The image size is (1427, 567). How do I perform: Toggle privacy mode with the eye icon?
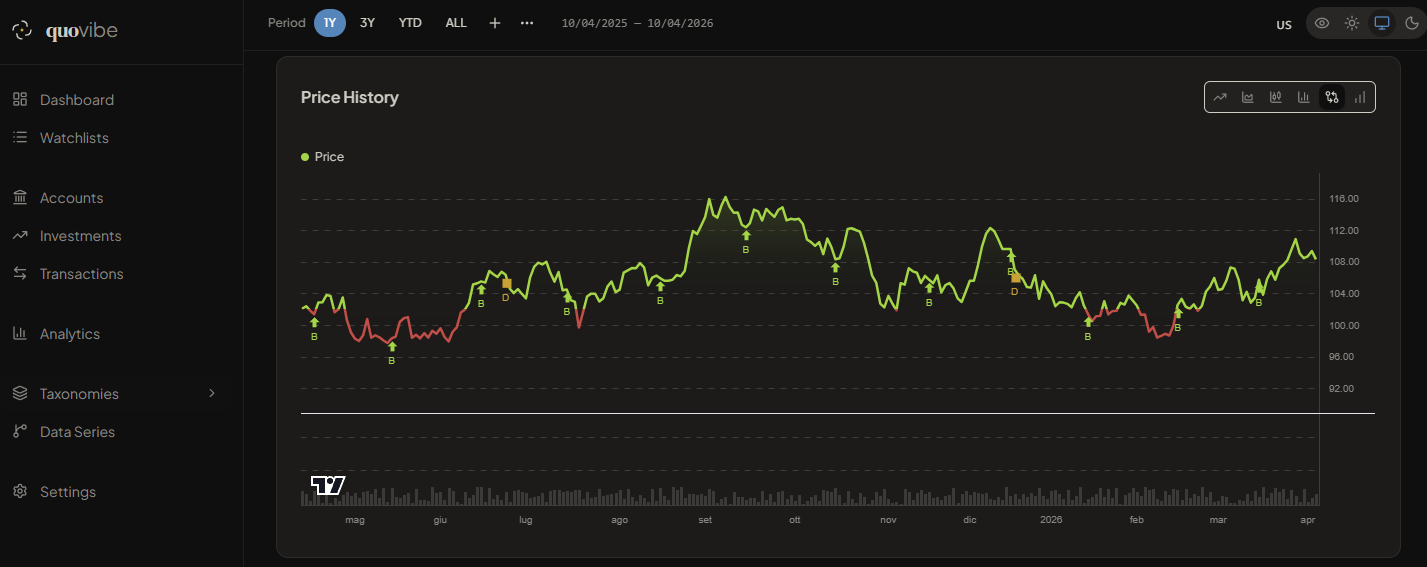point(1322,23)
